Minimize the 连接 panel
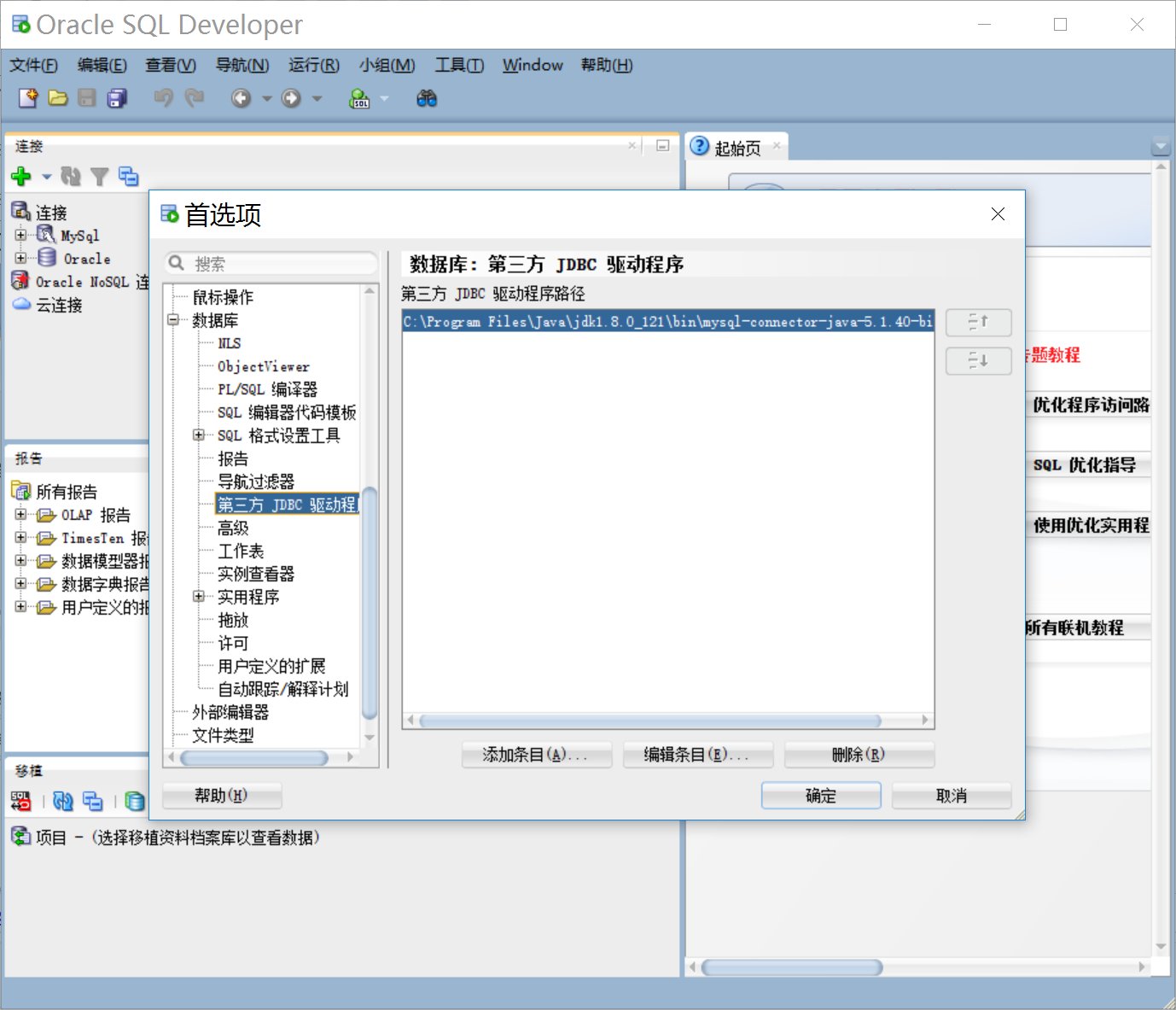Screen dimensions: 1176x1010 [x=662, y=146]
